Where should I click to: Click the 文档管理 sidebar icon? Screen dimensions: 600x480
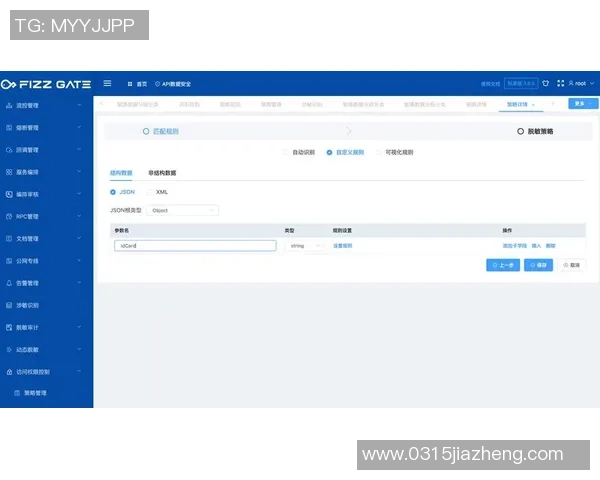(x=9, y=238)
